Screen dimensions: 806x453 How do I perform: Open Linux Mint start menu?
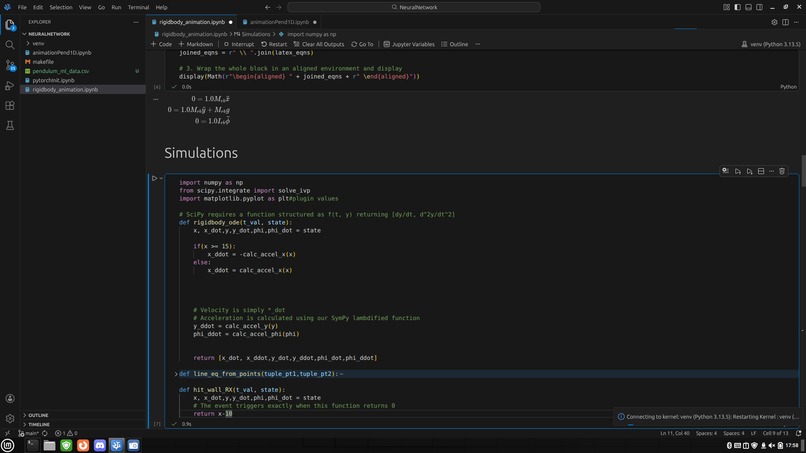point(8,445)
